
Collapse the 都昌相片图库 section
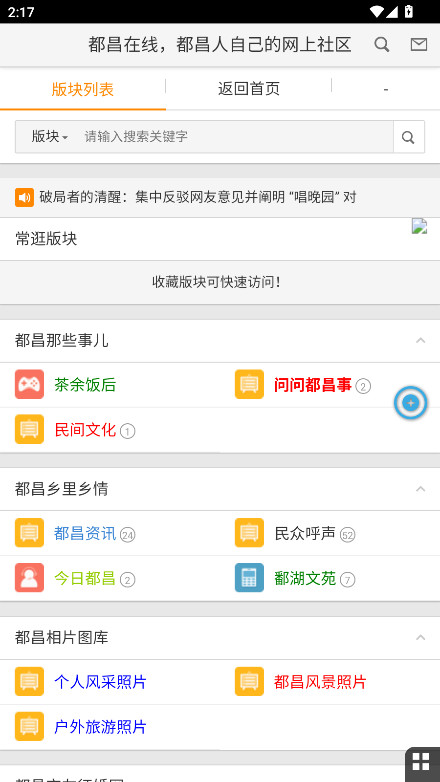coord(421,637)
